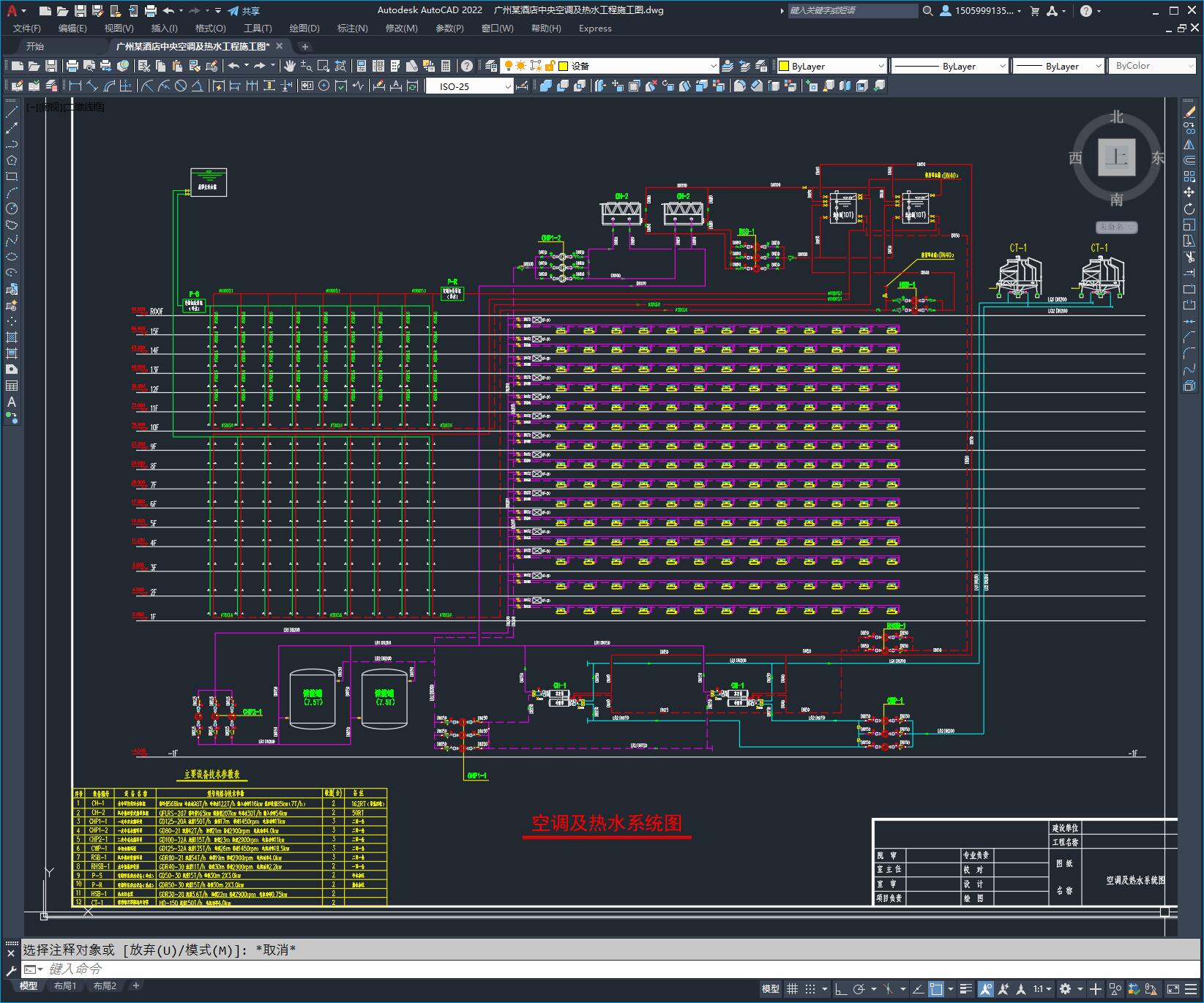Select the Pan hand tool
The image size is (1204, 1003).
(x=290, y=66)
